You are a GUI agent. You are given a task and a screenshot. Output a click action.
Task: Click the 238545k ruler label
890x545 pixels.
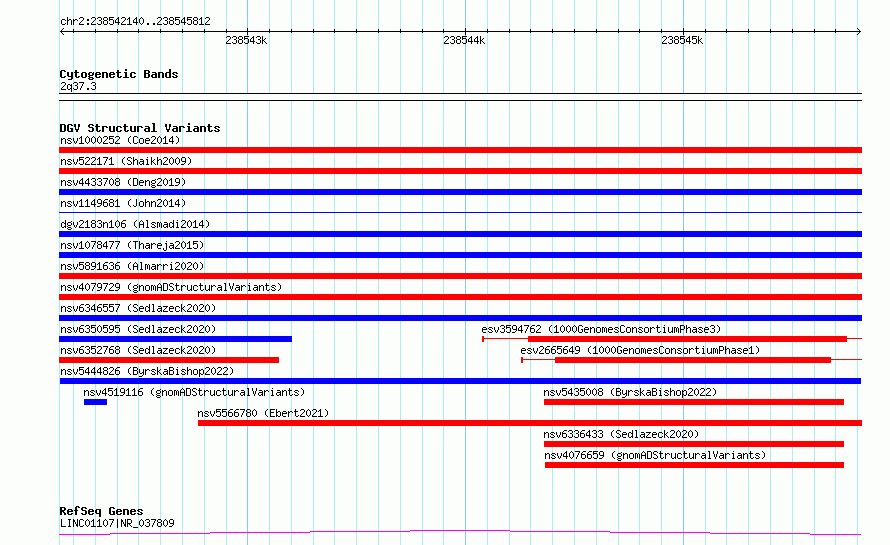[682, 40]
